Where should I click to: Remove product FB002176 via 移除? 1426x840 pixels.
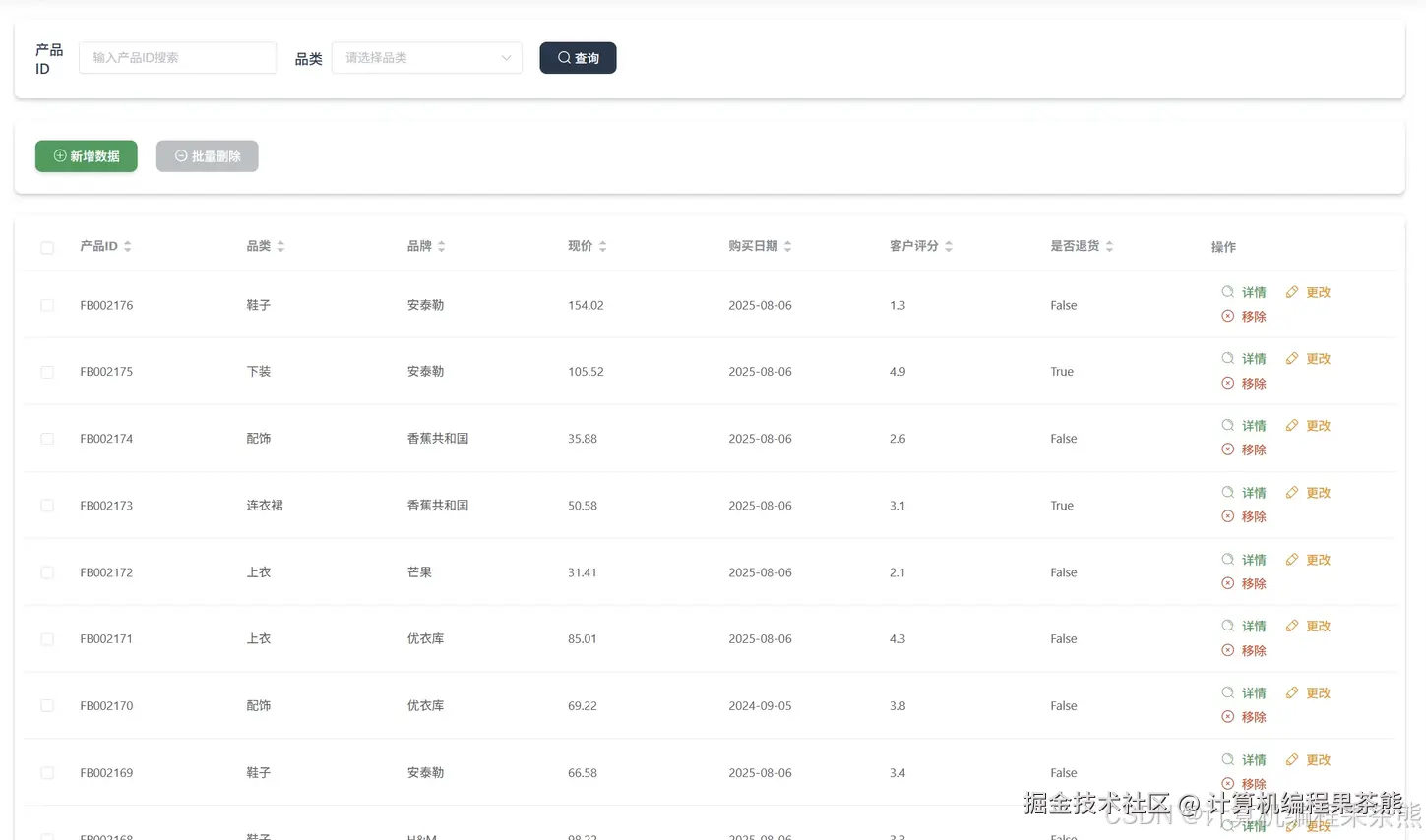(1244, 317)
